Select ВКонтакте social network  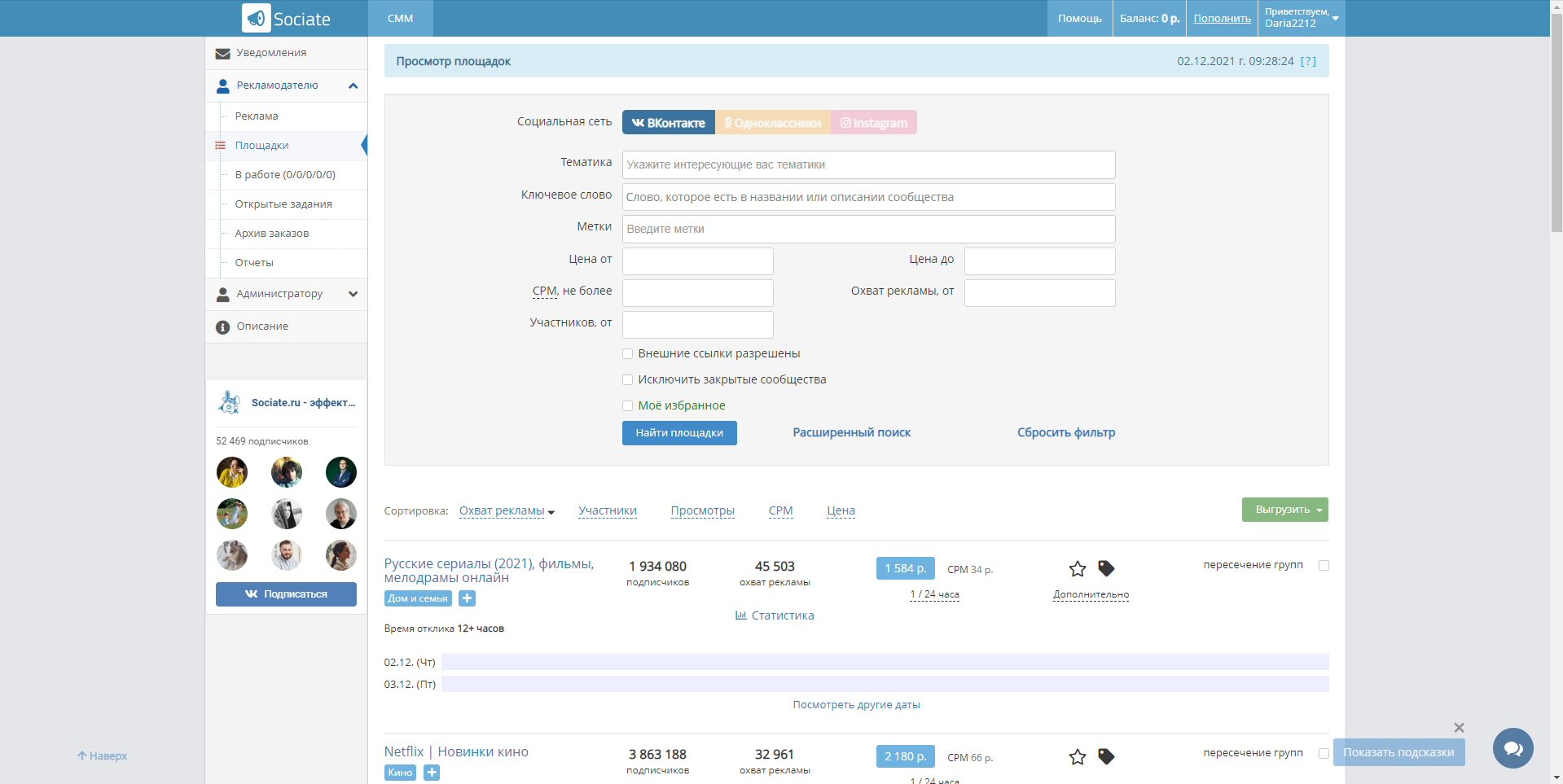(669, 123)
